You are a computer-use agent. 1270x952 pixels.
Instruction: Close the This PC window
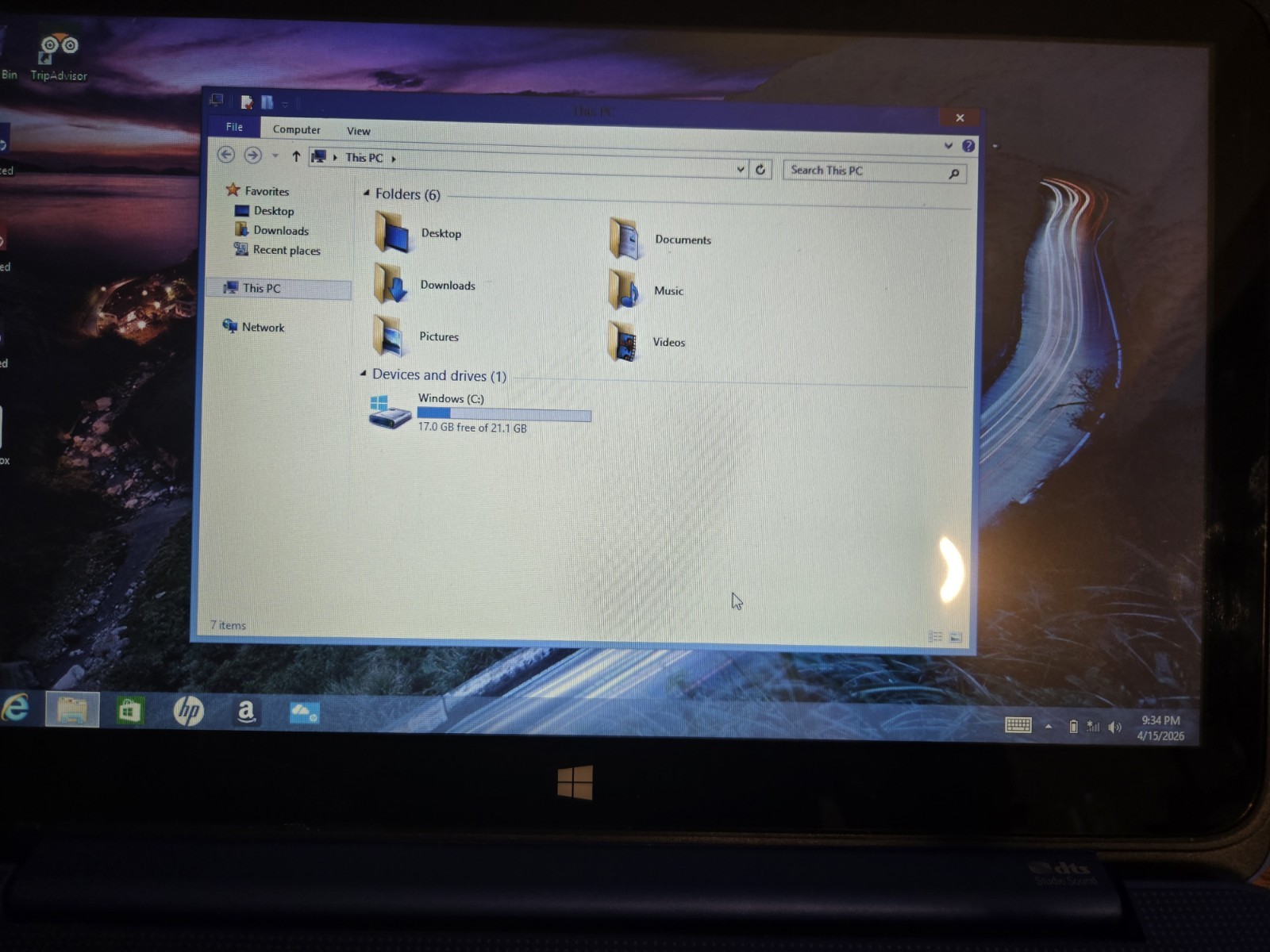point(960,118)
